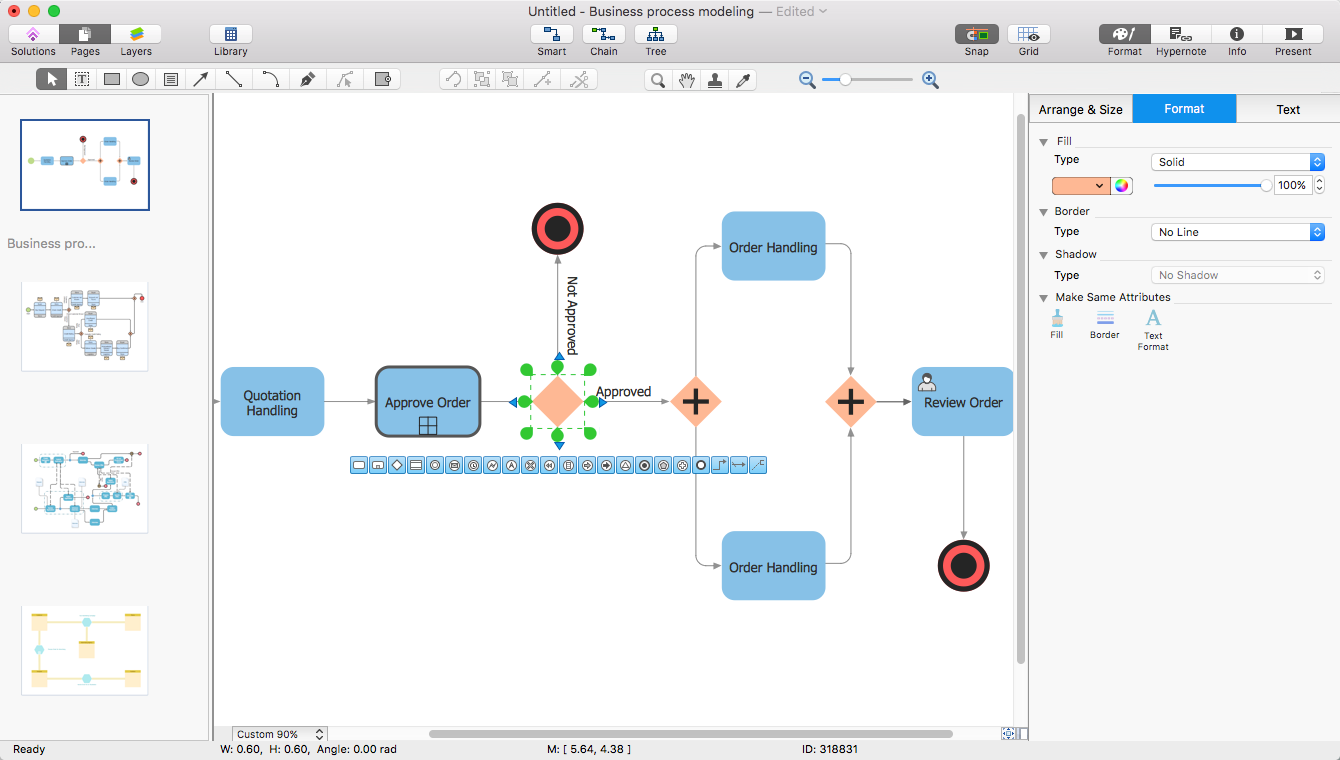The width and height of the screenshot is (1340, 760).
Task: Select the hand pan tool
Action: [x=686, y=80]
